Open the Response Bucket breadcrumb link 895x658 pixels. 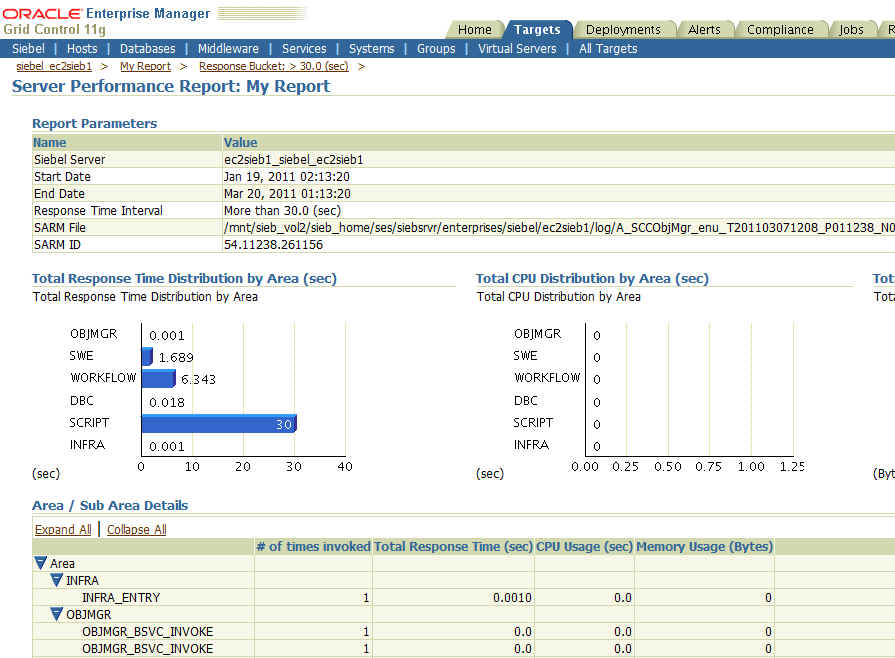click(274, 66)
